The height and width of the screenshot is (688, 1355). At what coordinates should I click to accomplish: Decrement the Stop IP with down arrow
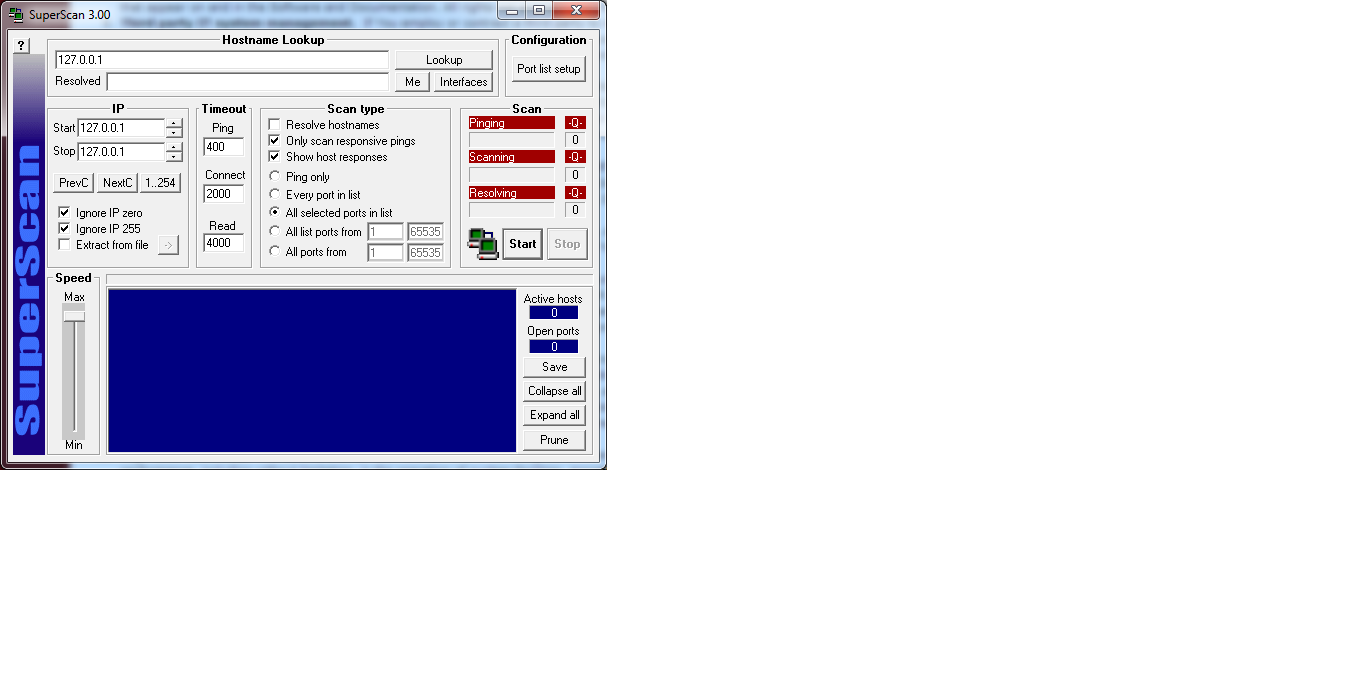click(174, 157)
